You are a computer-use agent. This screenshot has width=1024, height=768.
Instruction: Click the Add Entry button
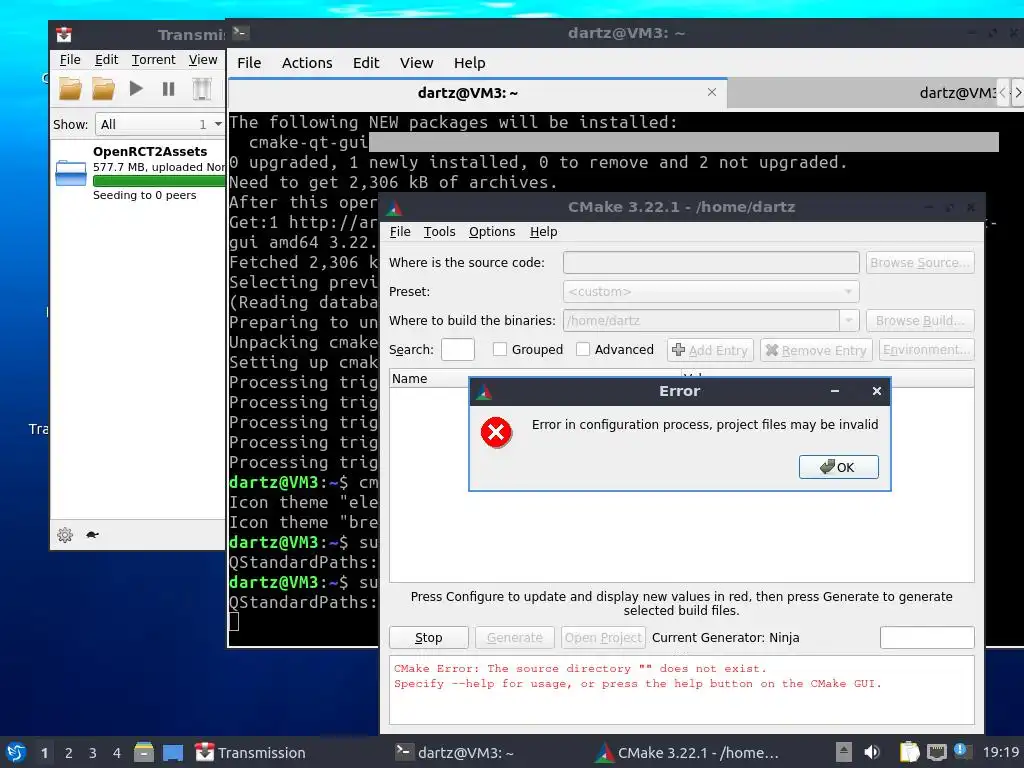point(710,350)
